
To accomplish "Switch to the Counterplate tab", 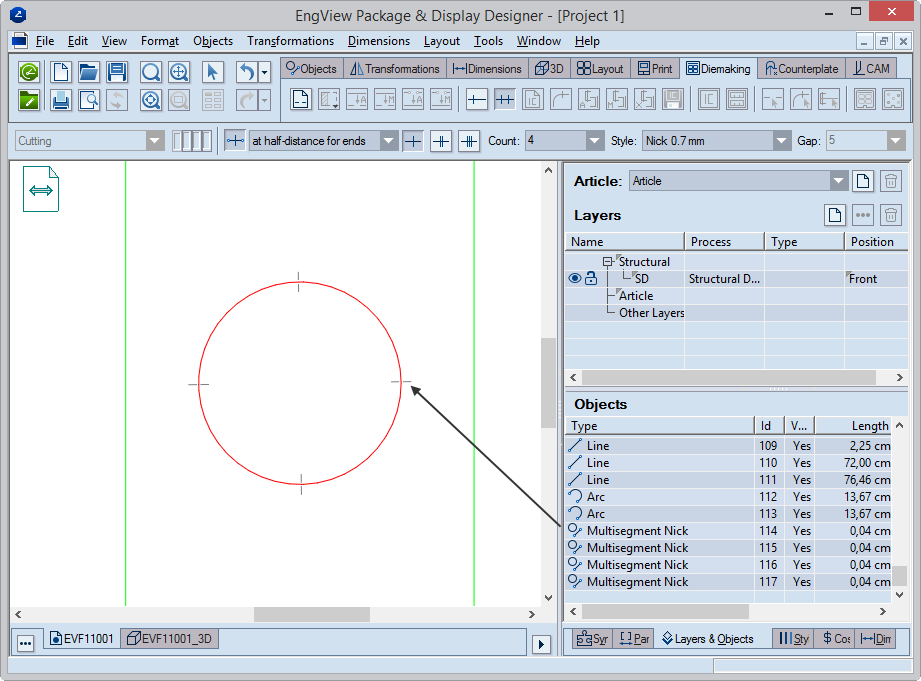I will pos(800,69).
